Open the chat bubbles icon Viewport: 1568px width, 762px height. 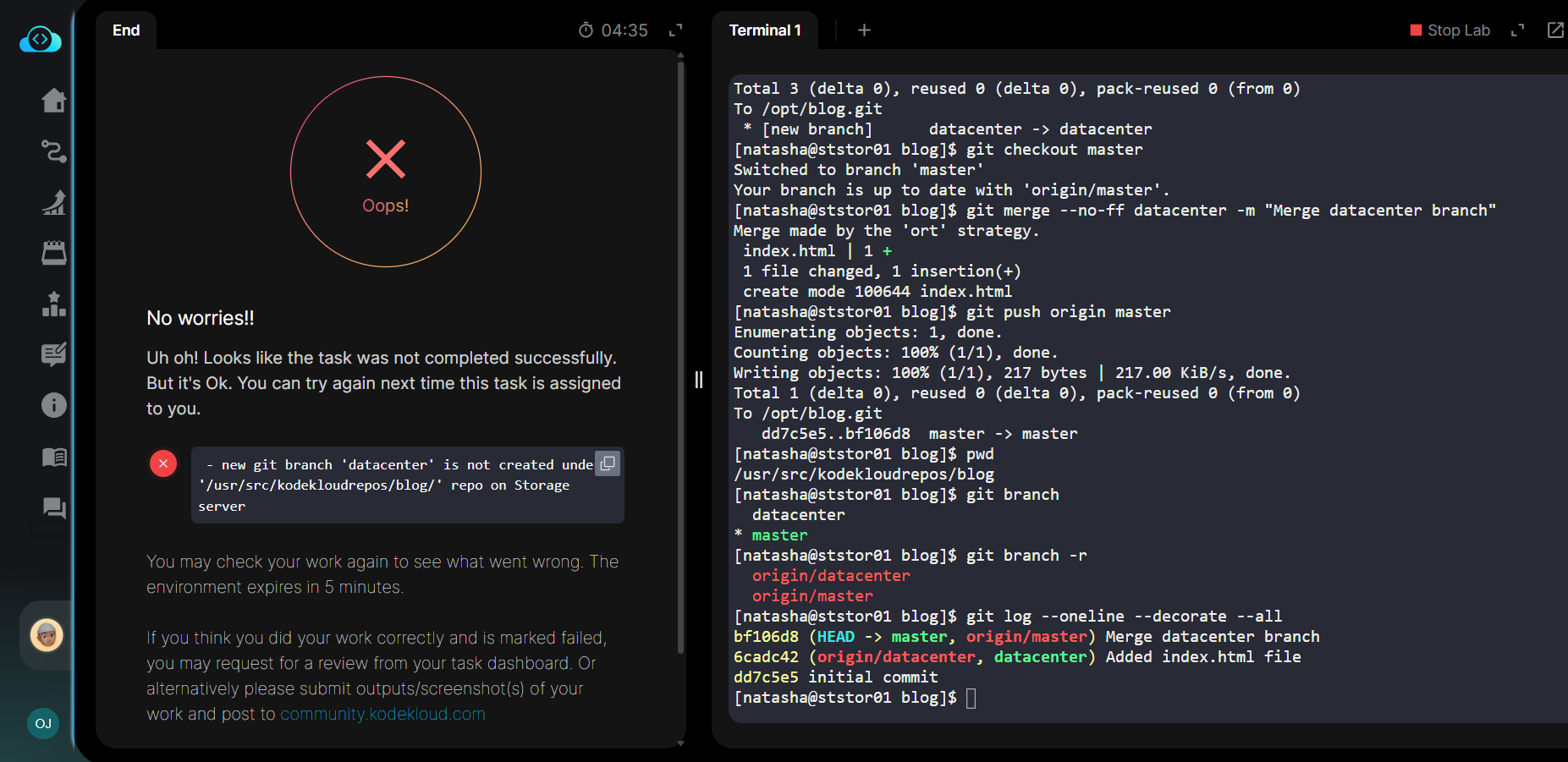coord(53,507)
